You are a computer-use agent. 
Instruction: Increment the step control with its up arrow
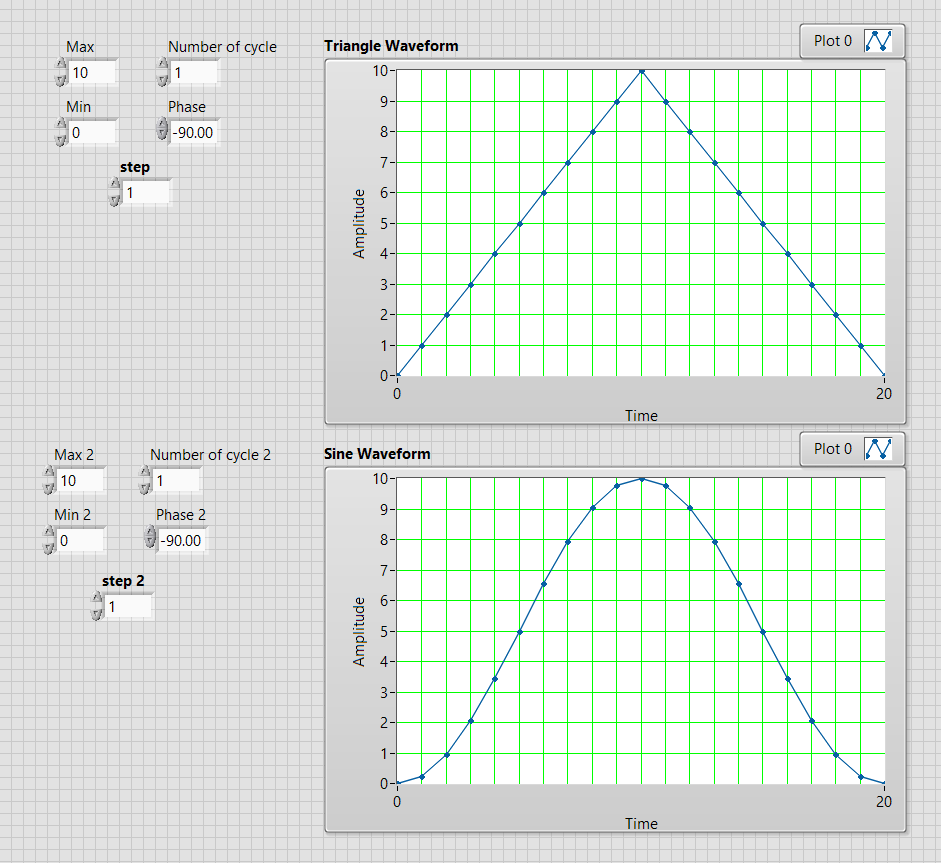click(115, 184)
